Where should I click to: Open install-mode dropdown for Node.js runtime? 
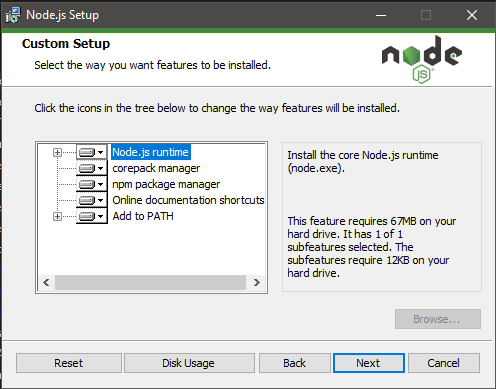pyautogui.click(x=92, y=152)
